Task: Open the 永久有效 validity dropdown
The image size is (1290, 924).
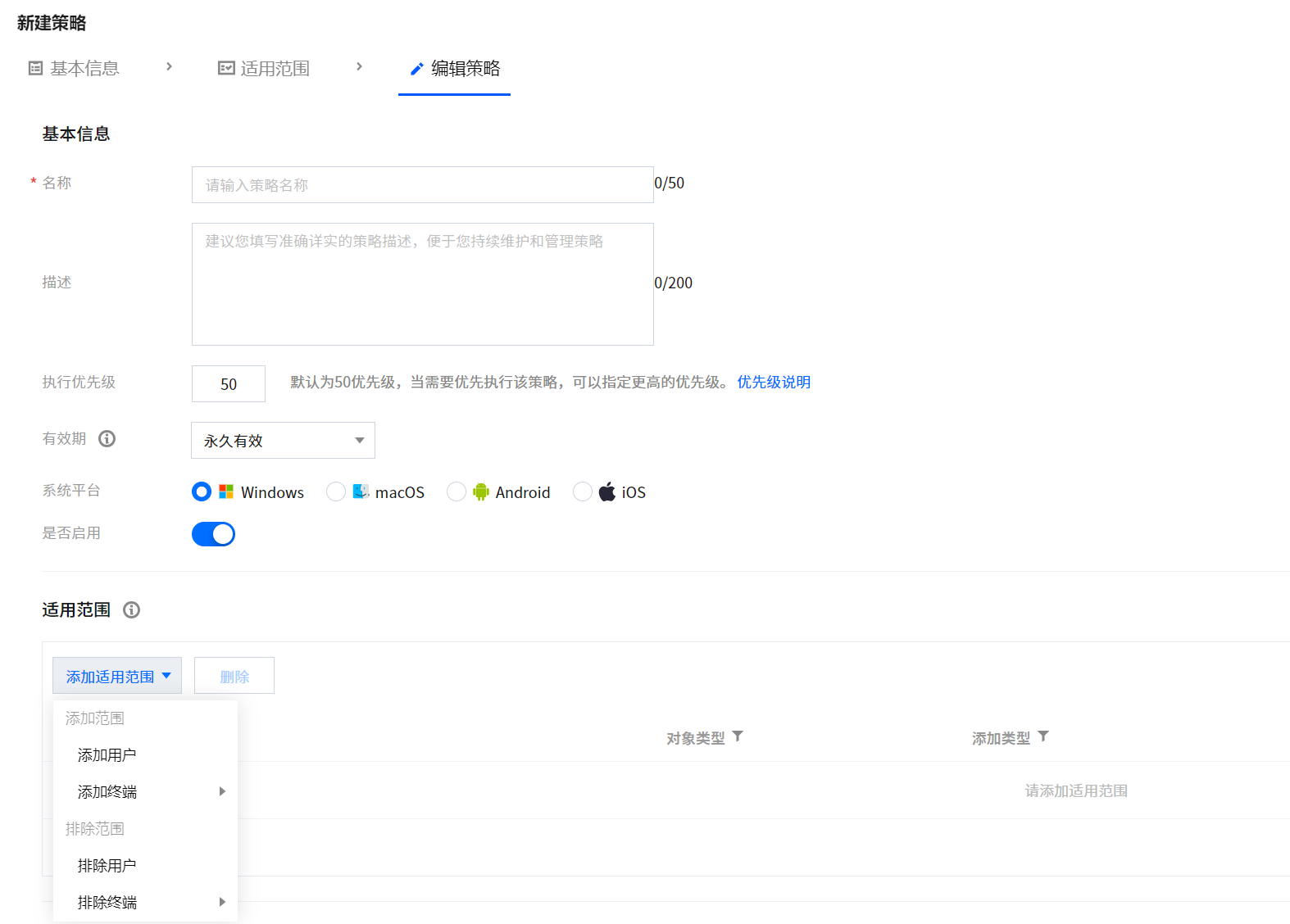Action: point(283,441)
